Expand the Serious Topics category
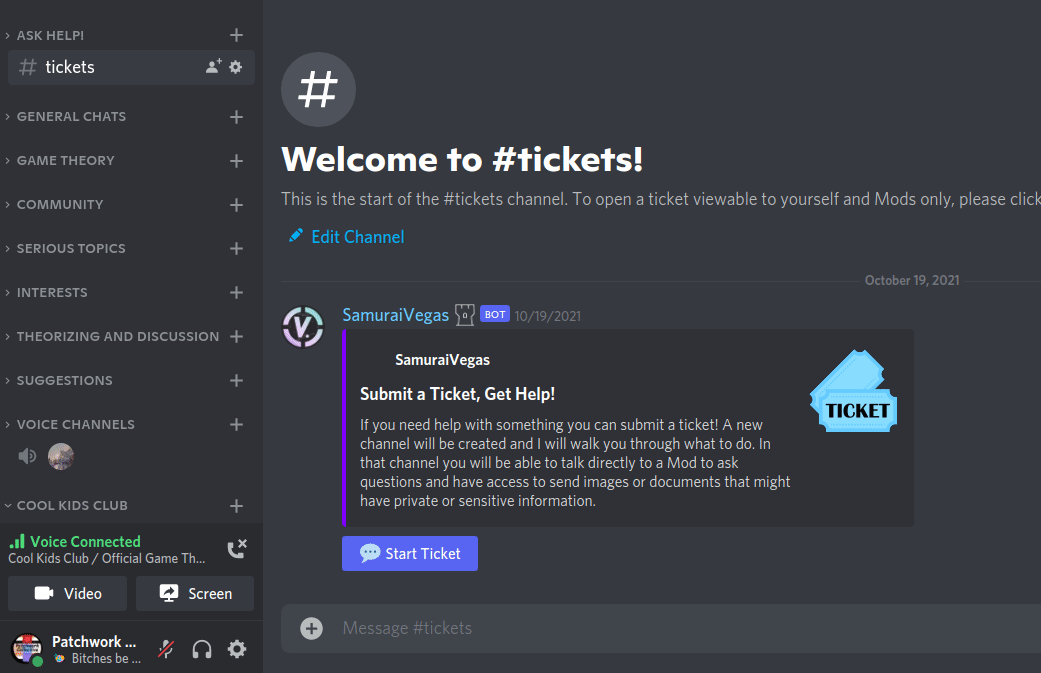 point(71,249)
